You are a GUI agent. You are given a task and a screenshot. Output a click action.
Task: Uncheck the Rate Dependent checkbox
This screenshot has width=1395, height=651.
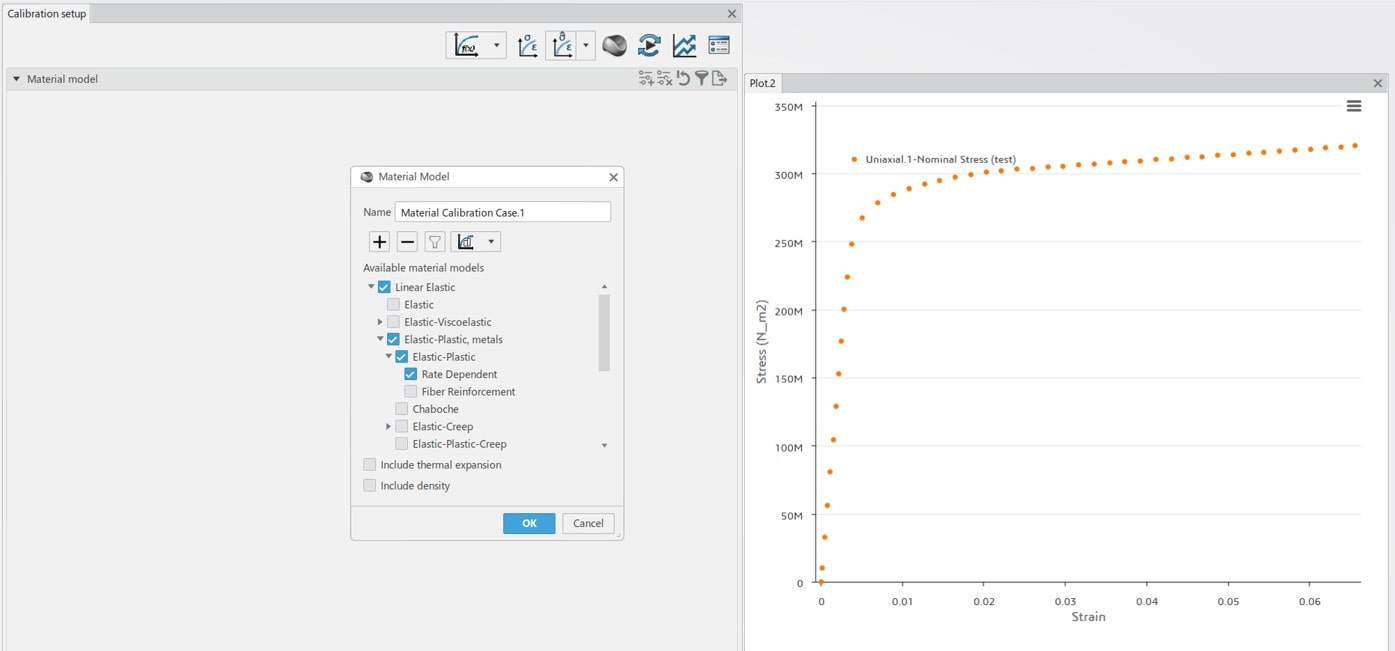411,374
